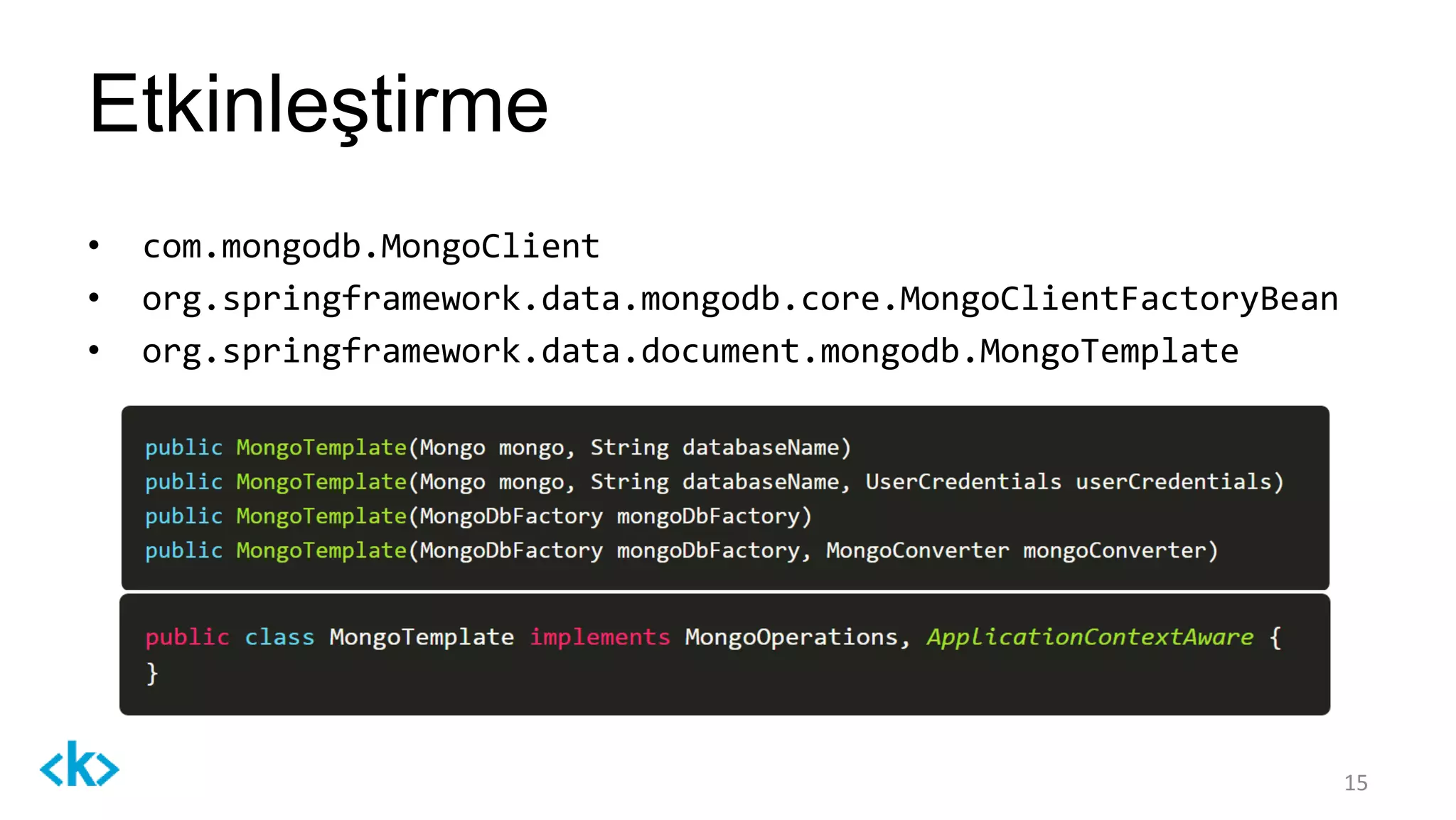Viewport: 1456px width, 820px height.
Task: Click the "implements" keyword in class declaration
Action: [600, 637]
